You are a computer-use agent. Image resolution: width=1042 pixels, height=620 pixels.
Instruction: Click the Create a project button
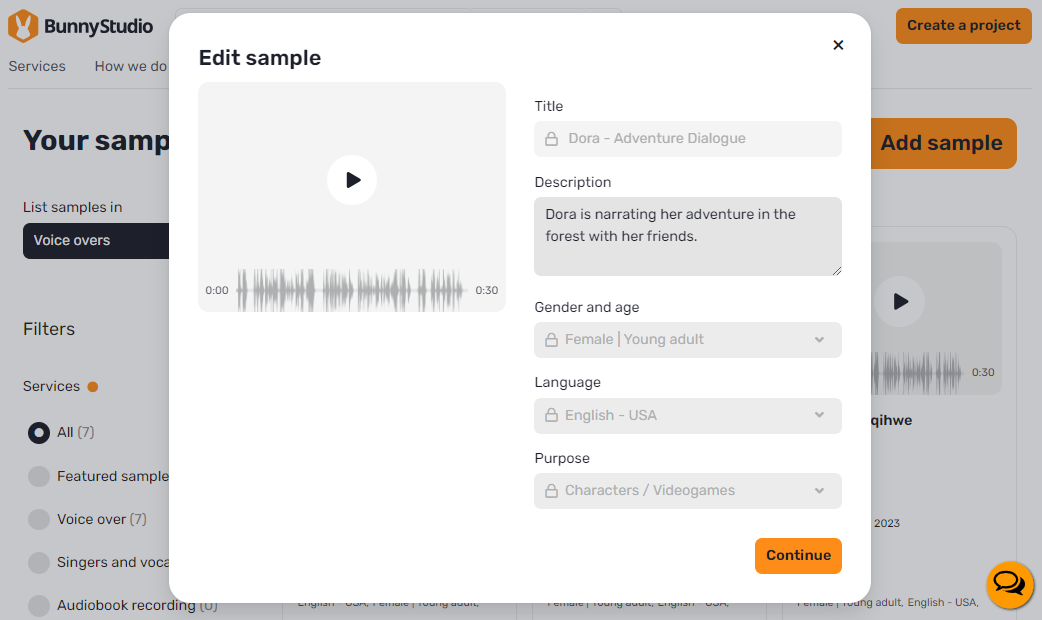[964, 26]
